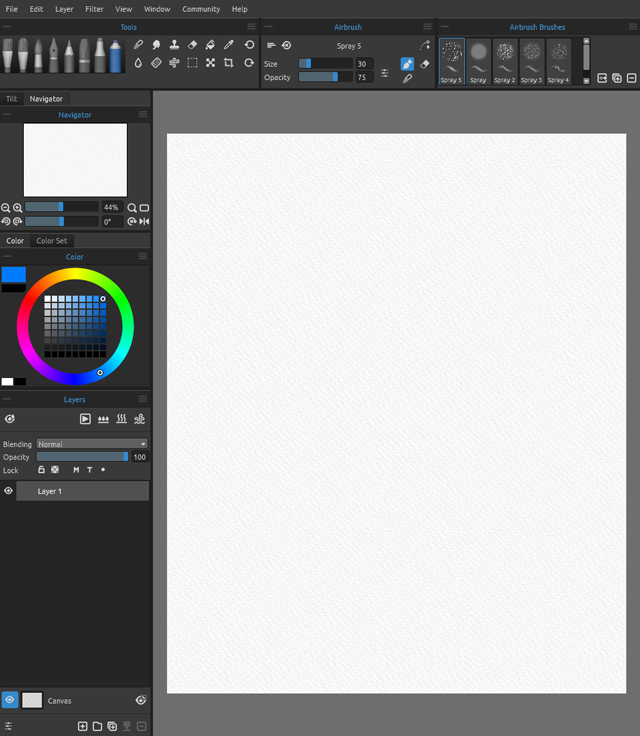
Task: Select the Dry tool icon
Action: (156, 62)
